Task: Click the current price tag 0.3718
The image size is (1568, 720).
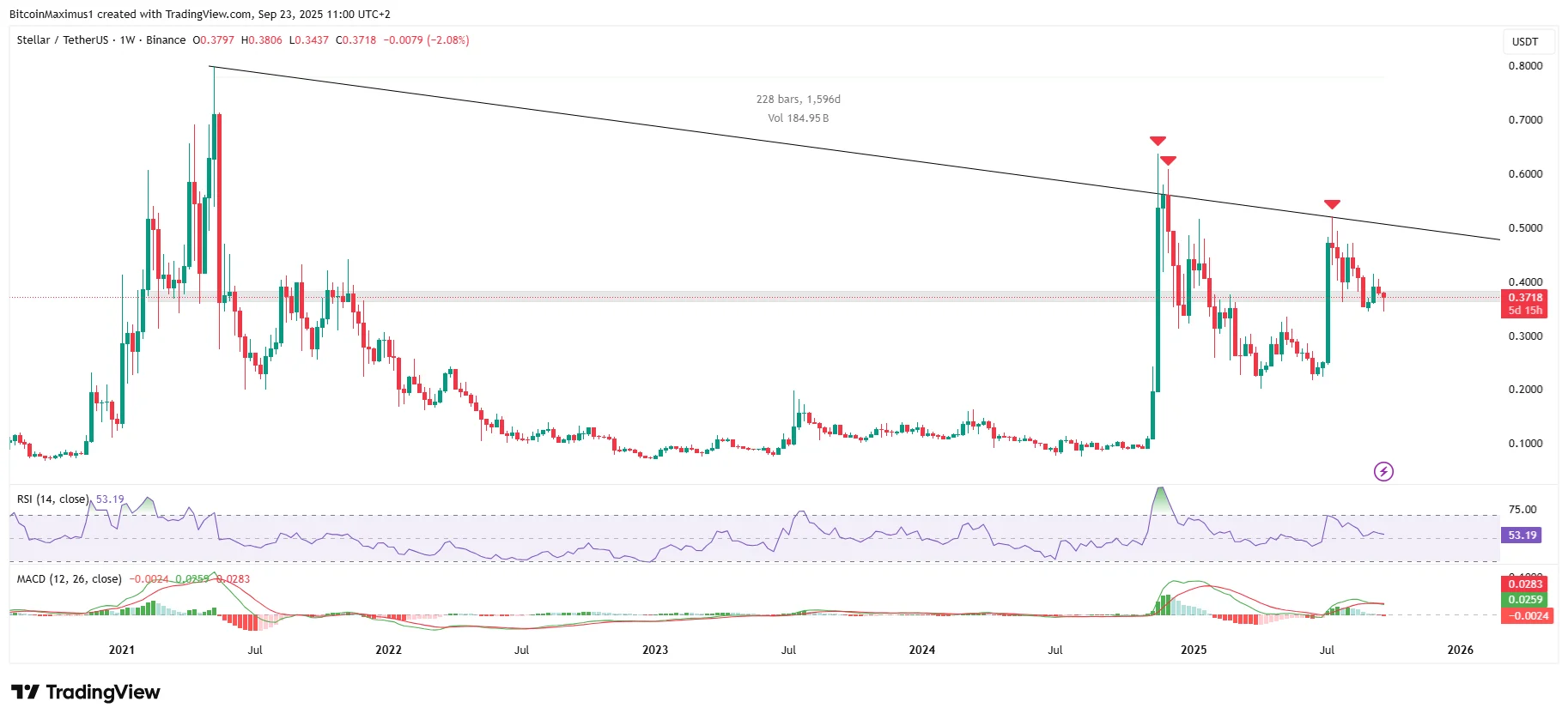Action: point(1526,298)
